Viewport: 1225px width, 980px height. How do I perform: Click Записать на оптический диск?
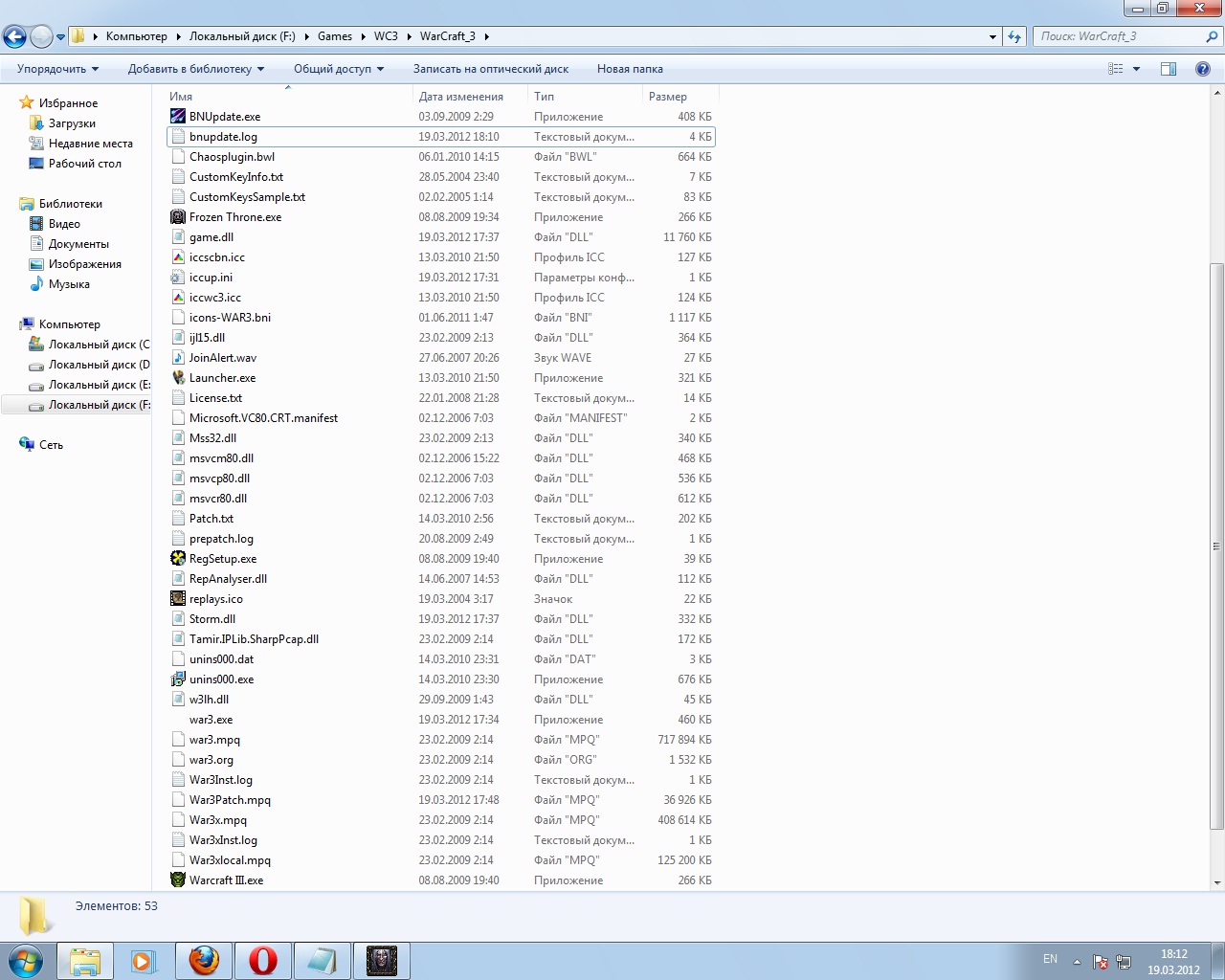click(x=491, y=69)
